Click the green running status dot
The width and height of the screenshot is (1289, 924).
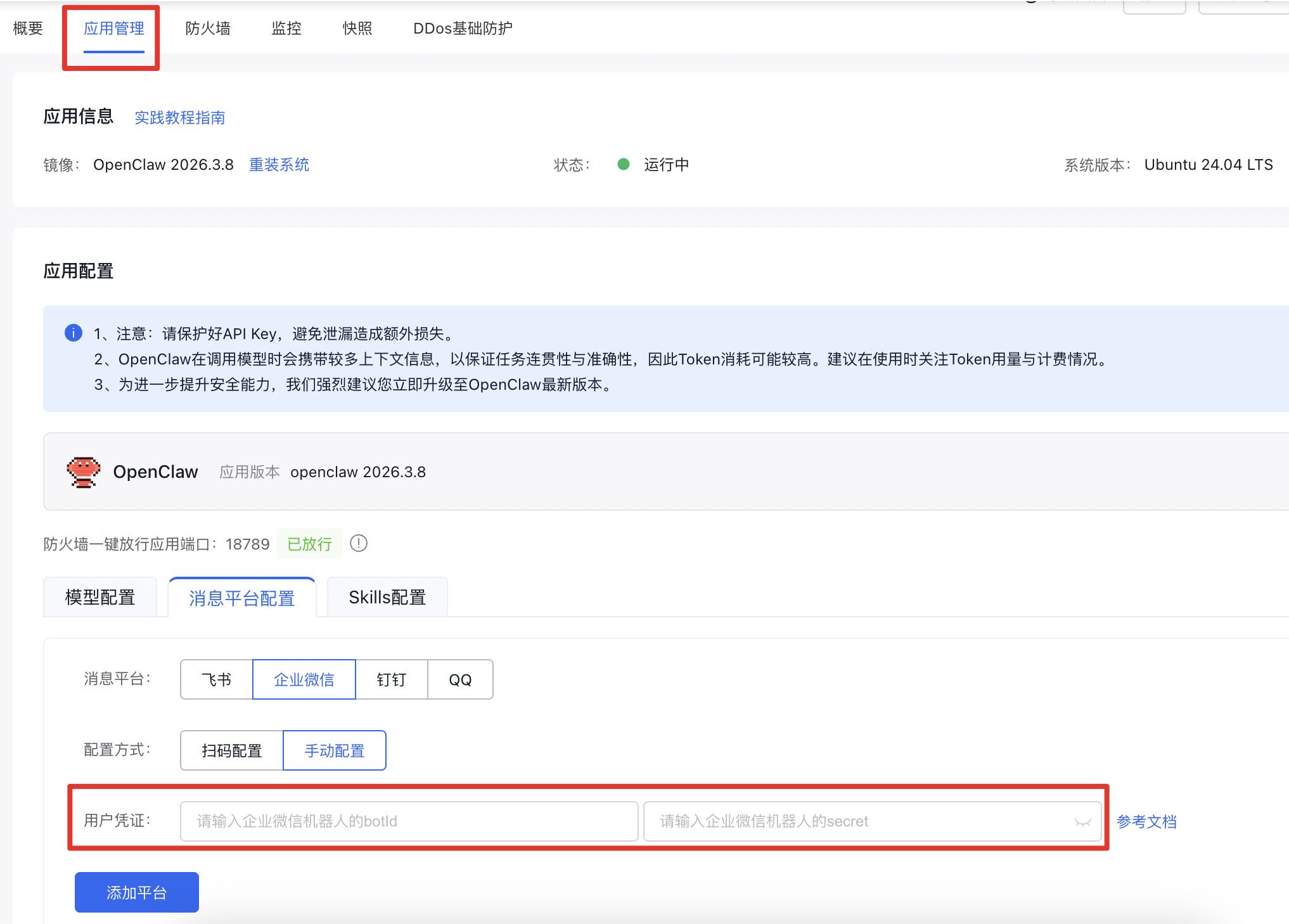coord(624,164)
